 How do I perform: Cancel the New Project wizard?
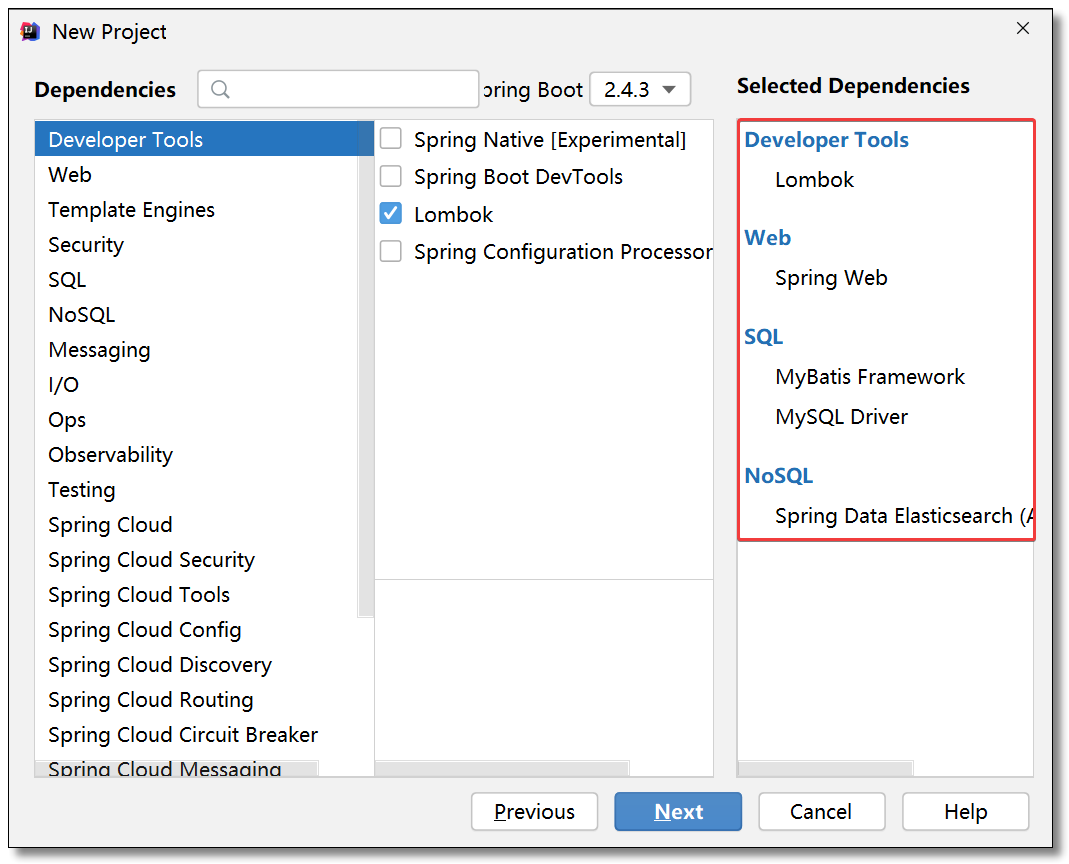[x=822, y=811]
